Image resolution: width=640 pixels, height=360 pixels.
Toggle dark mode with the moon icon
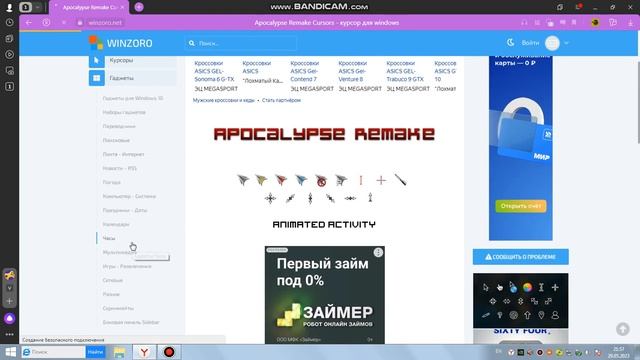tap(510, 42)
